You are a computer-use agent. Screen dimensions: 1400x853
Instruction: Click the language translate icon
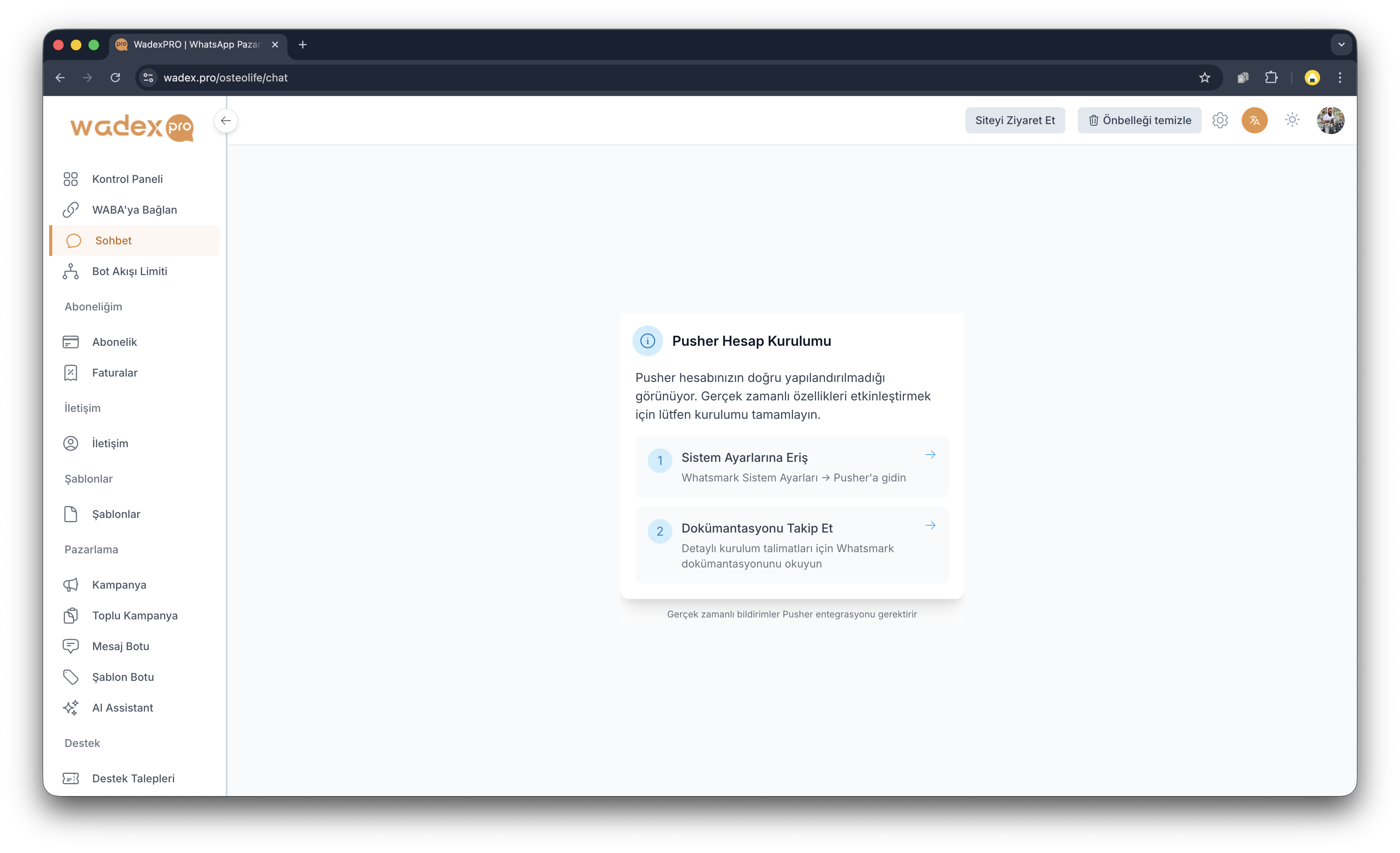coord(1254,121)
